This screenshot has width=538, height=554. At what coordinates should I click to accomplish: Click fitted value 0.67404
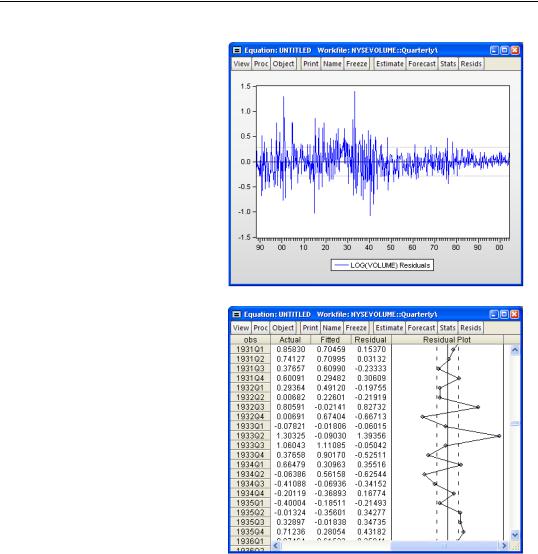tap(331, 417)
